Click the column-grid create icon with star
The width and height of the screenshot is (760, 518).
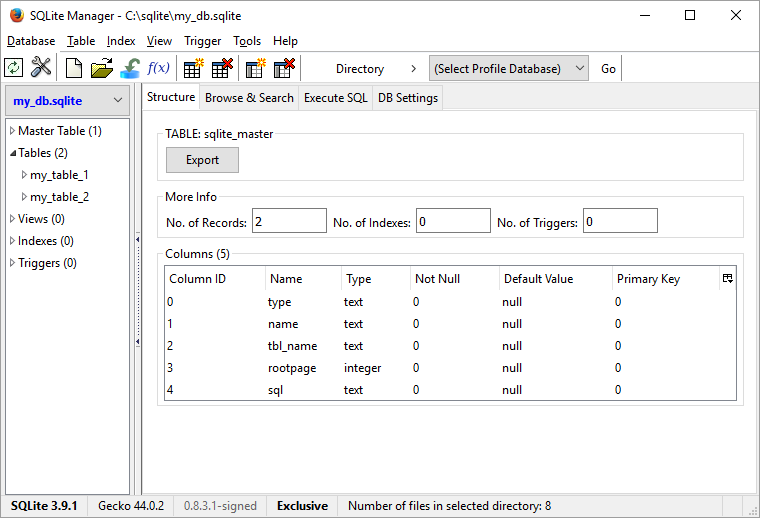255,68
